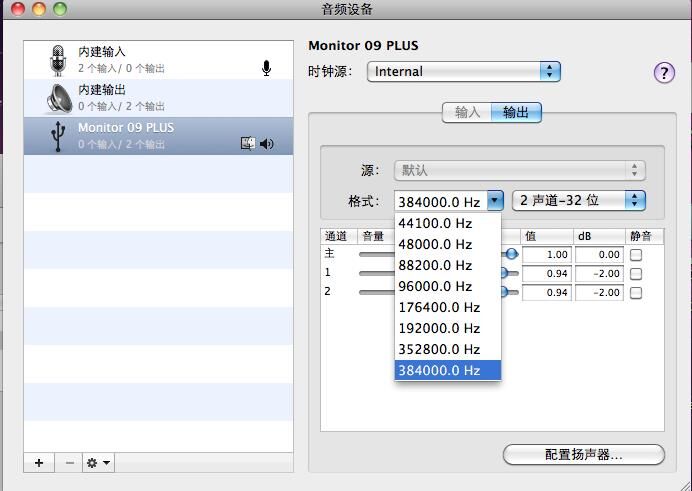Collapse the 384000.0 Hz sample rate dropdown
Viewport: 692px width, 491px height.
coord(494,201)
